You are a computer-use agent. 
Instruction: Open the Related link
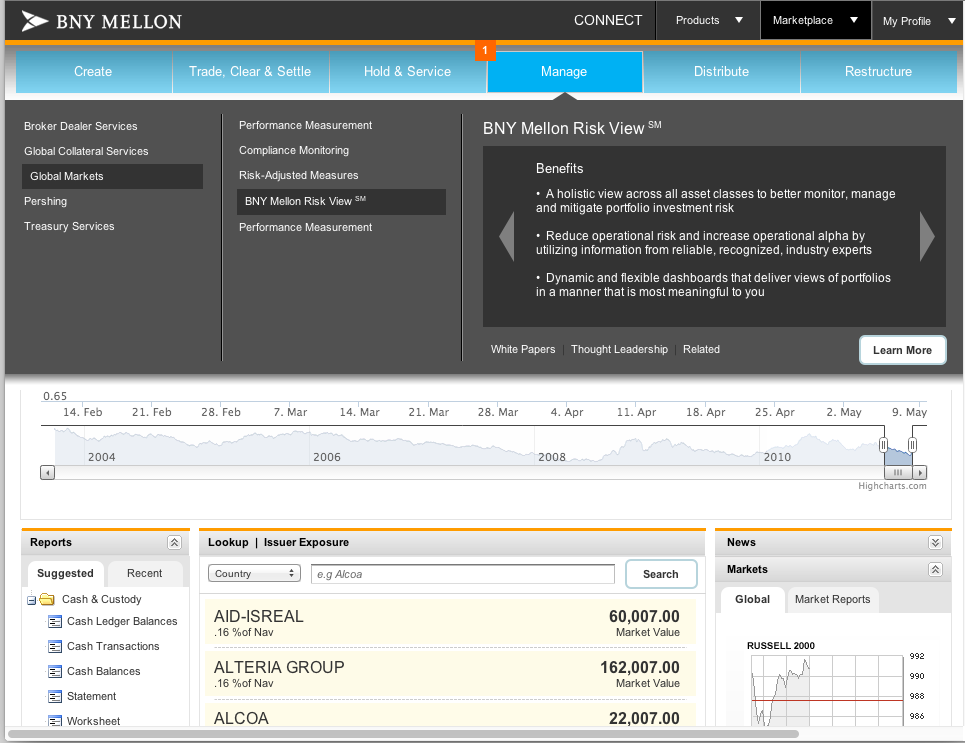click(701, 349)
